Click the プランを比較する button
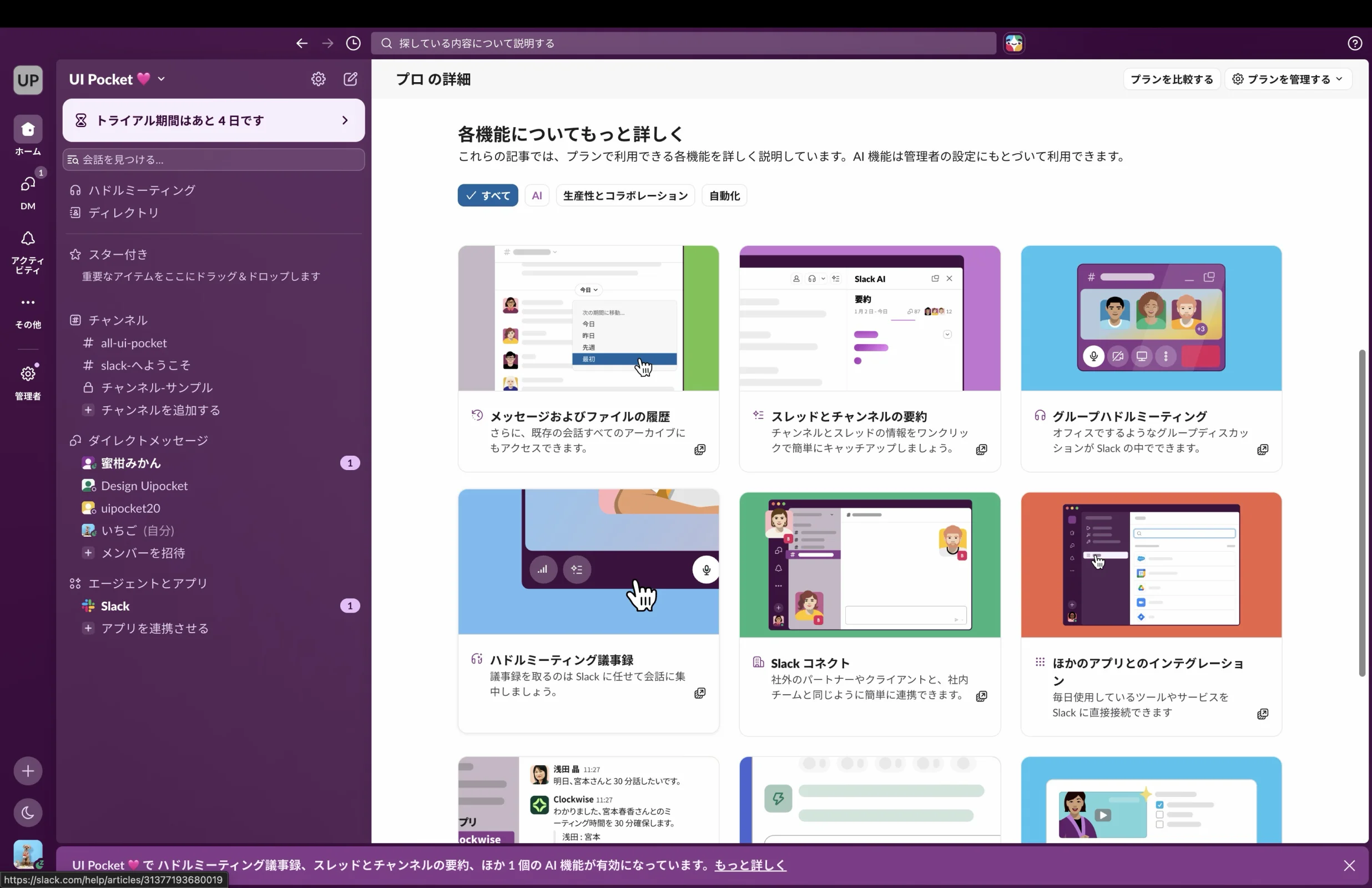The image size is (1372, 888). [1172, 79]
